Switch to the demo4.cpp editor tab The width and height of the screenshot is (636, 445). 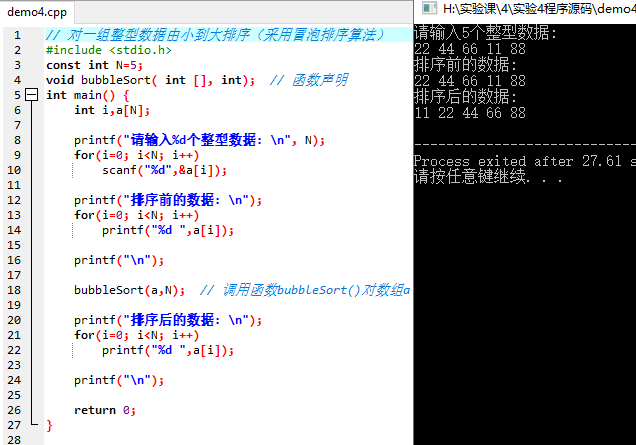click(37, 12)
